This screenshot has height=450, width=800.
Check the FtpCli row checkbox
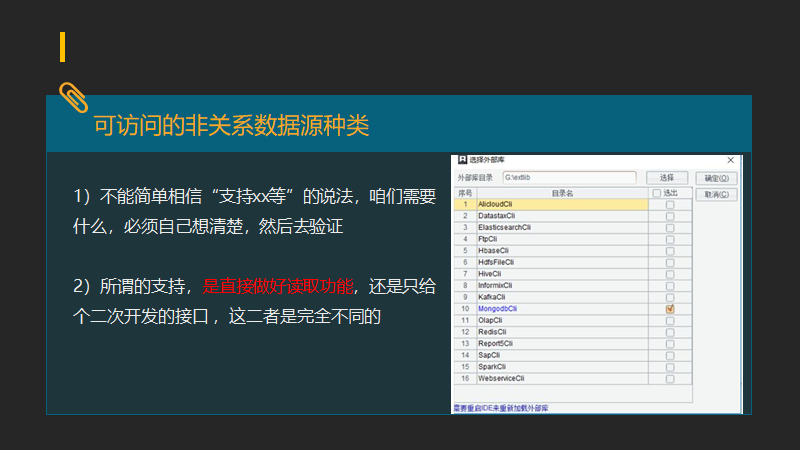pyautogui.click(x=670, y=239)
